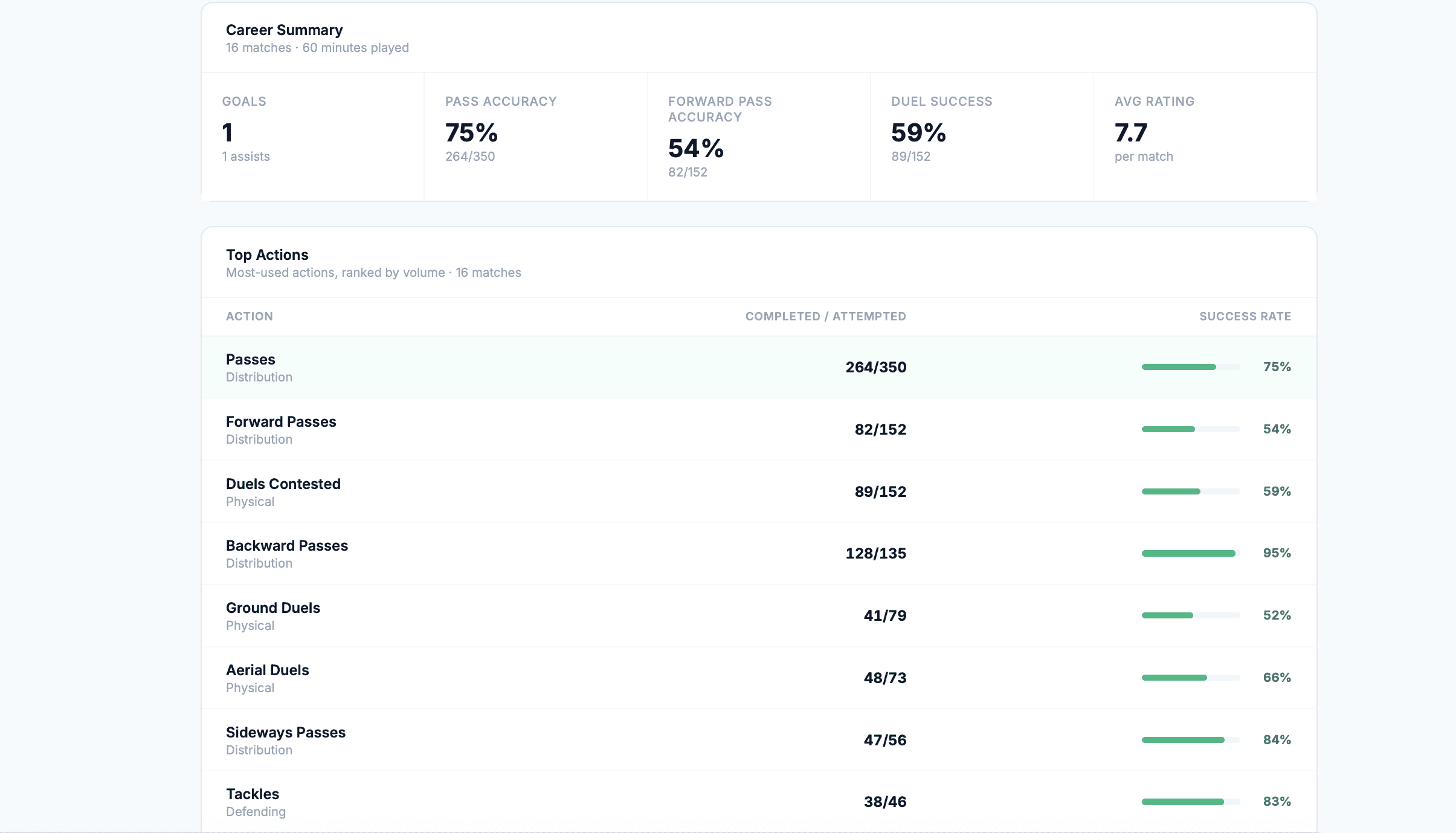This screenshot has width=1456, height=833.
Task: Click 82/152 under Forward Pass Accuracy card
Action: click(688, 172)
